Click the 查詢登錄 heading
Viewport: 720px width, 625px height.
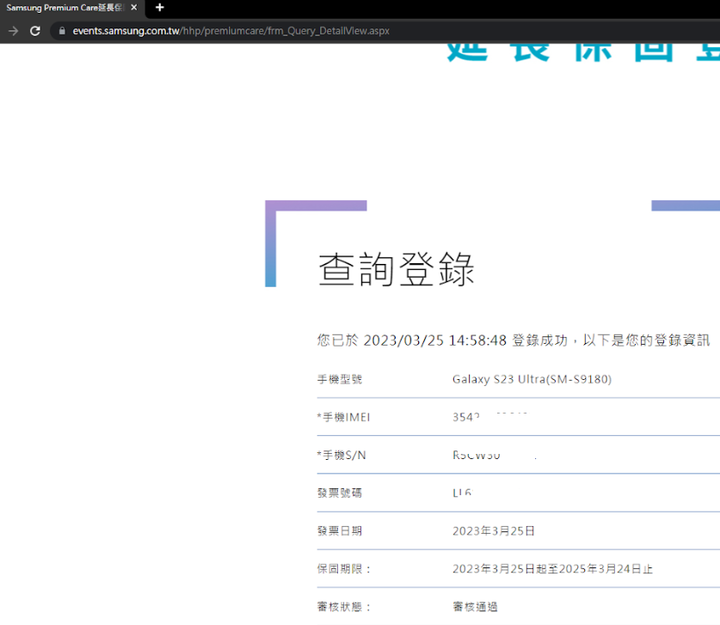point(396,270)
